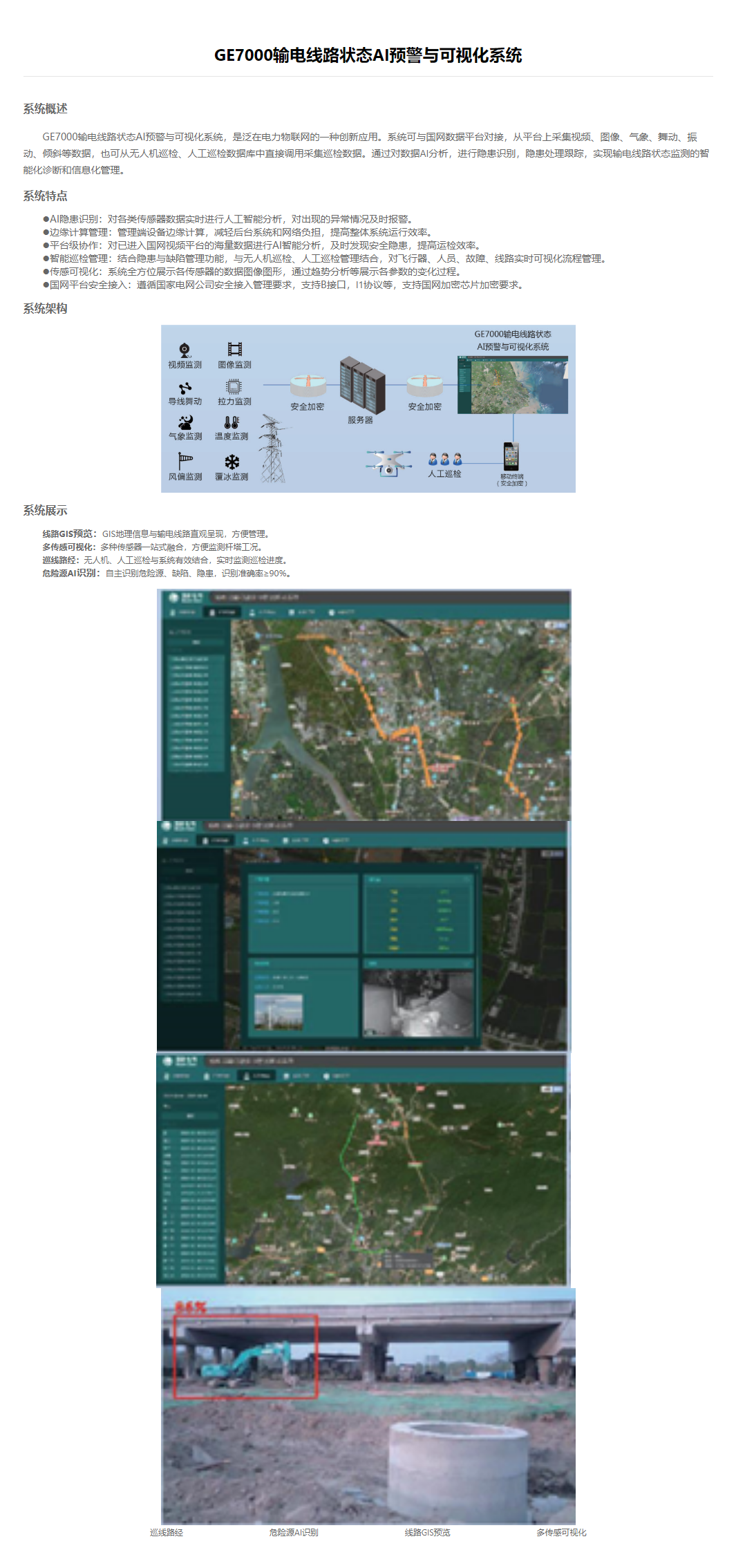Screen dimensions: 745x1568
Task: Select the 线路GIS预览 caption
Action: tap(427, 1533)
